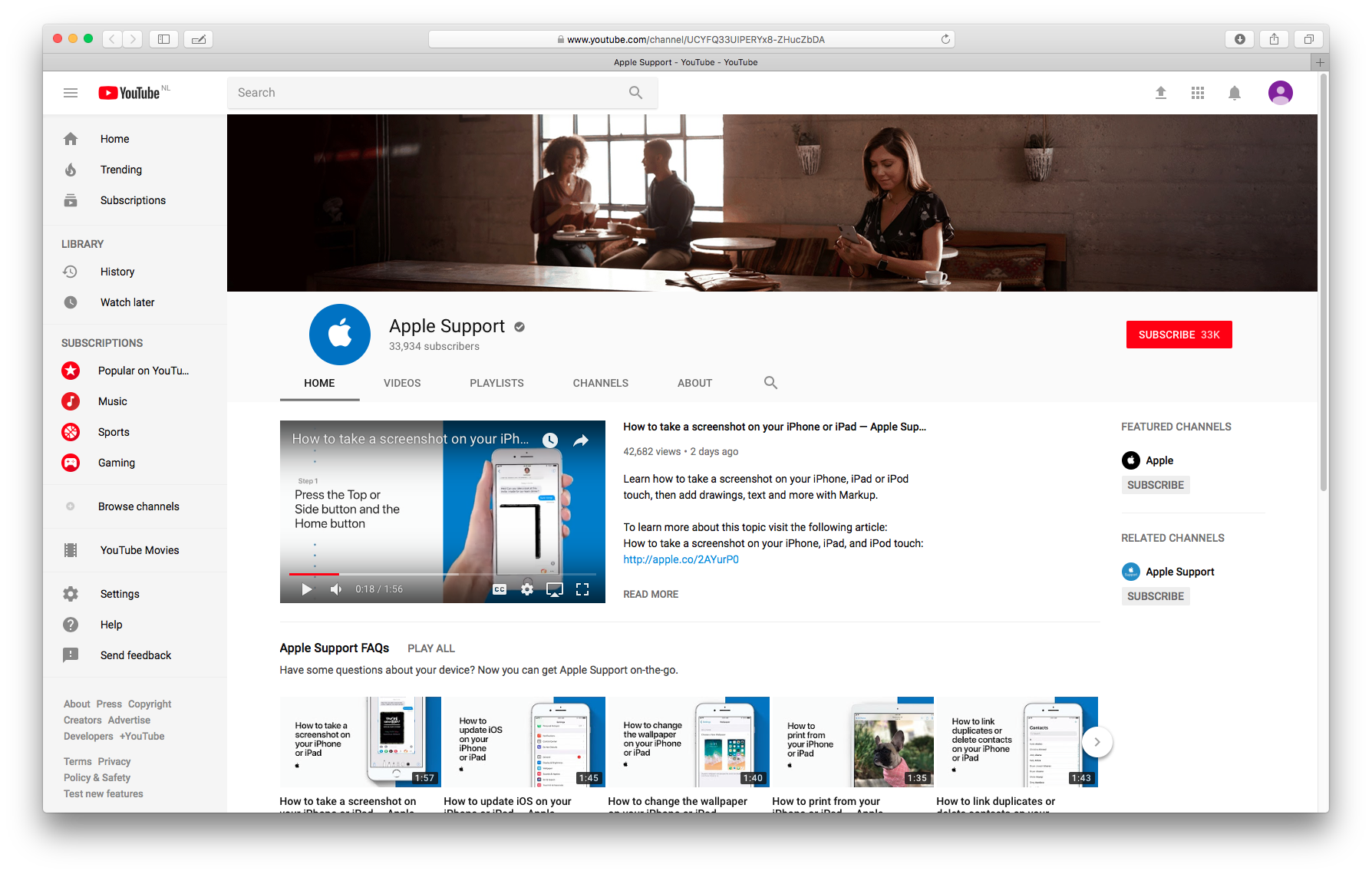Open Help in the sidebar

[x=135, y=625]
